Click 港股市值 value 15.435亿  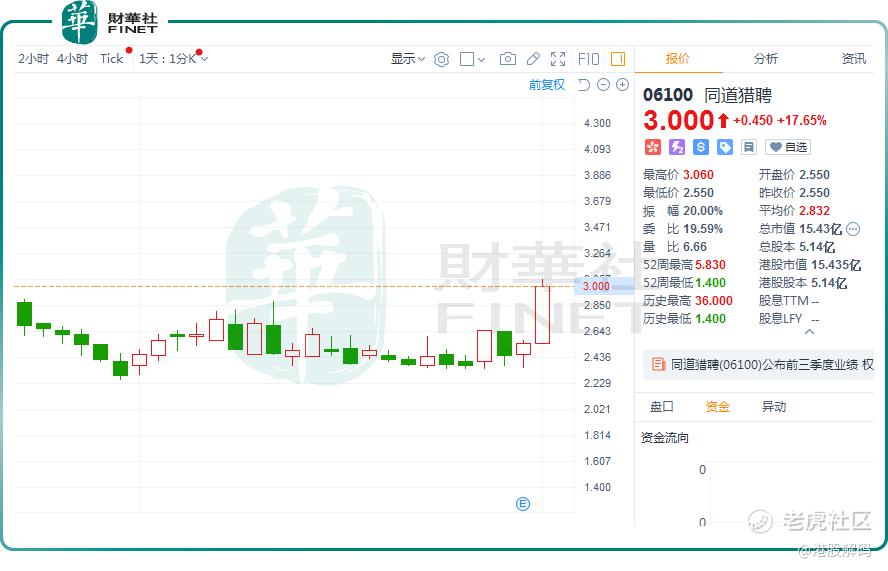pyautogui.click(x=836, y=265)
